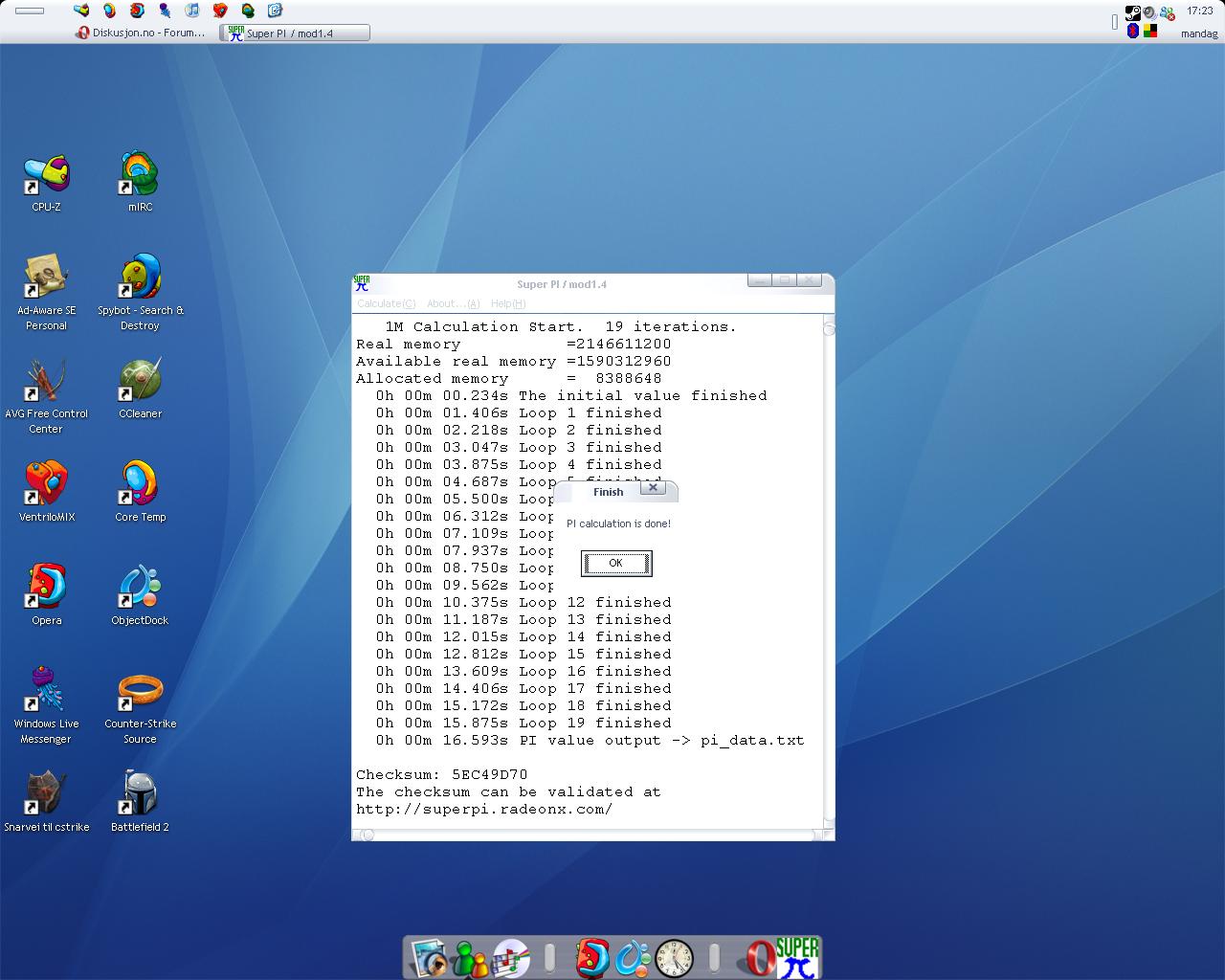1225x980 pixels.
Task: Select the CCleaner desktop icon
Action: coord(140,389)
